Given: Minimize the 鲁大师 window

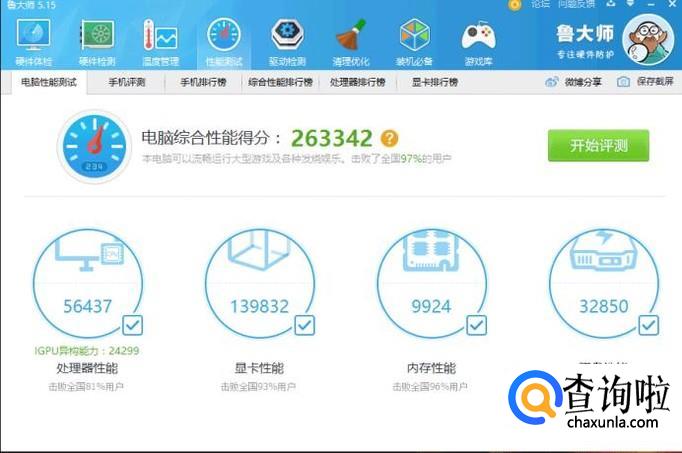Looking at the screenshot, I should 651,4.
